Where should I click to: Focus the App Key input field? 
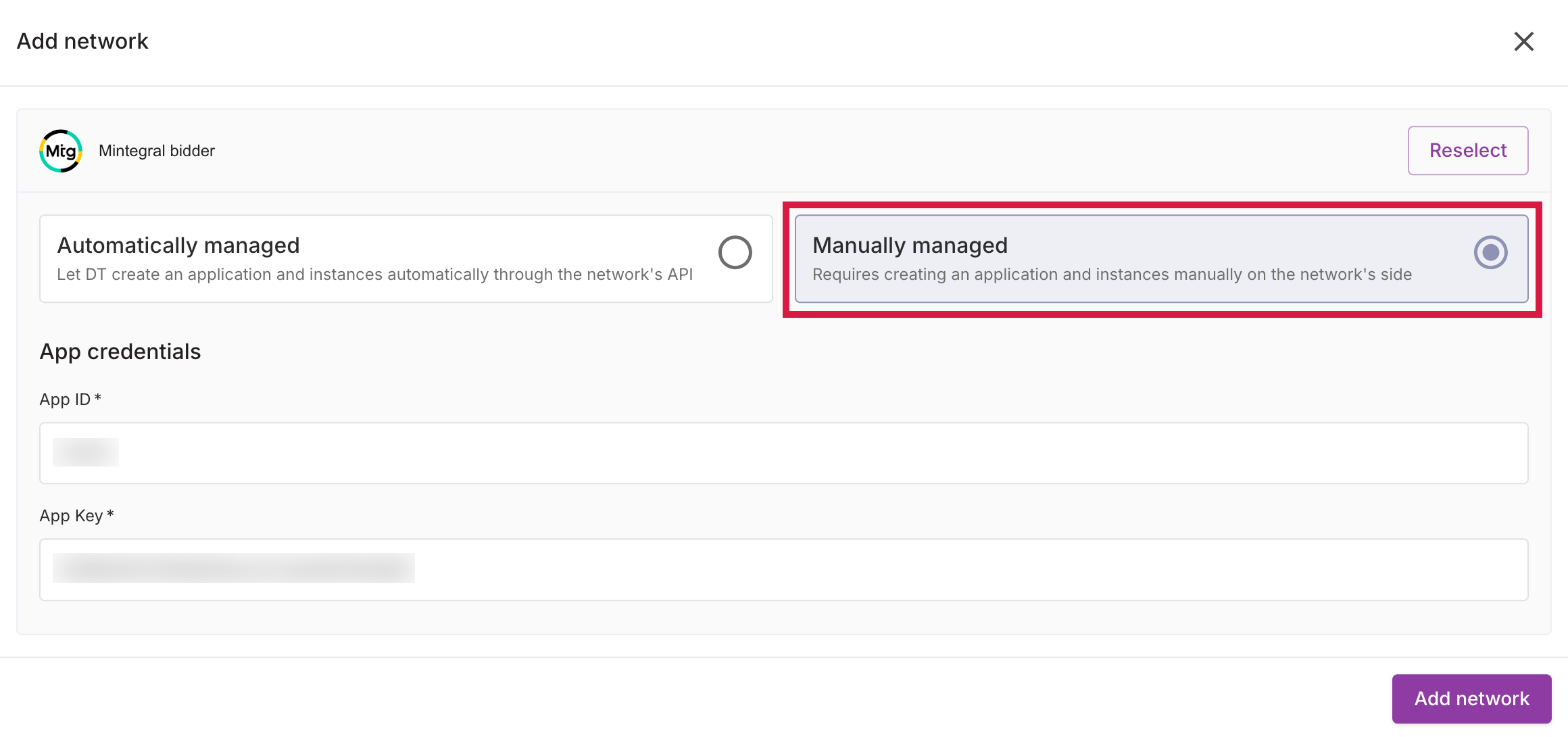(x=784, y=569)
